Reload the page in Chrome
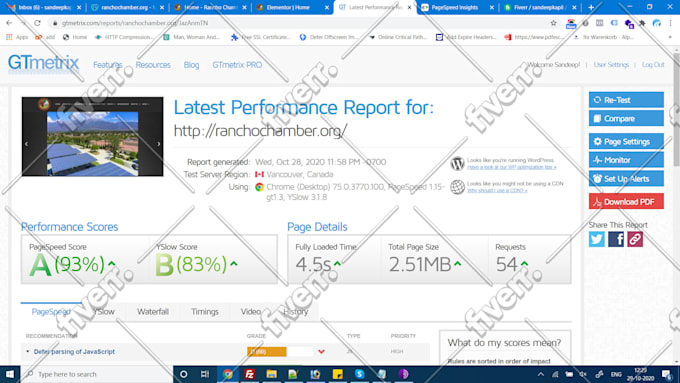 [37, 23]
